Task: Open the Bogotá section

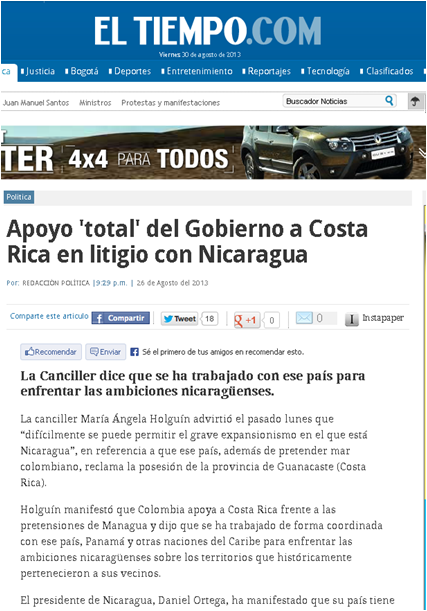Action: [x=85, y=71]
